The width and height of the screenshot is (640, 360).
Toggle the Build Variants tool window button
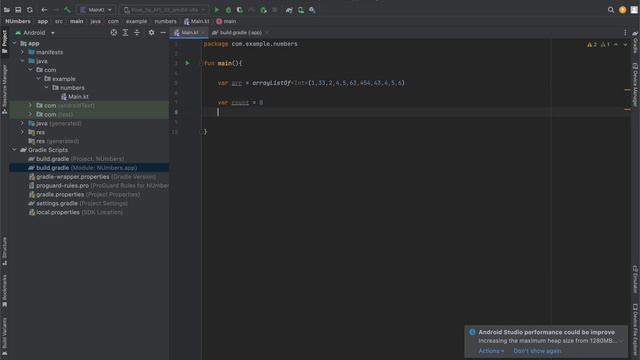(4, 337)
